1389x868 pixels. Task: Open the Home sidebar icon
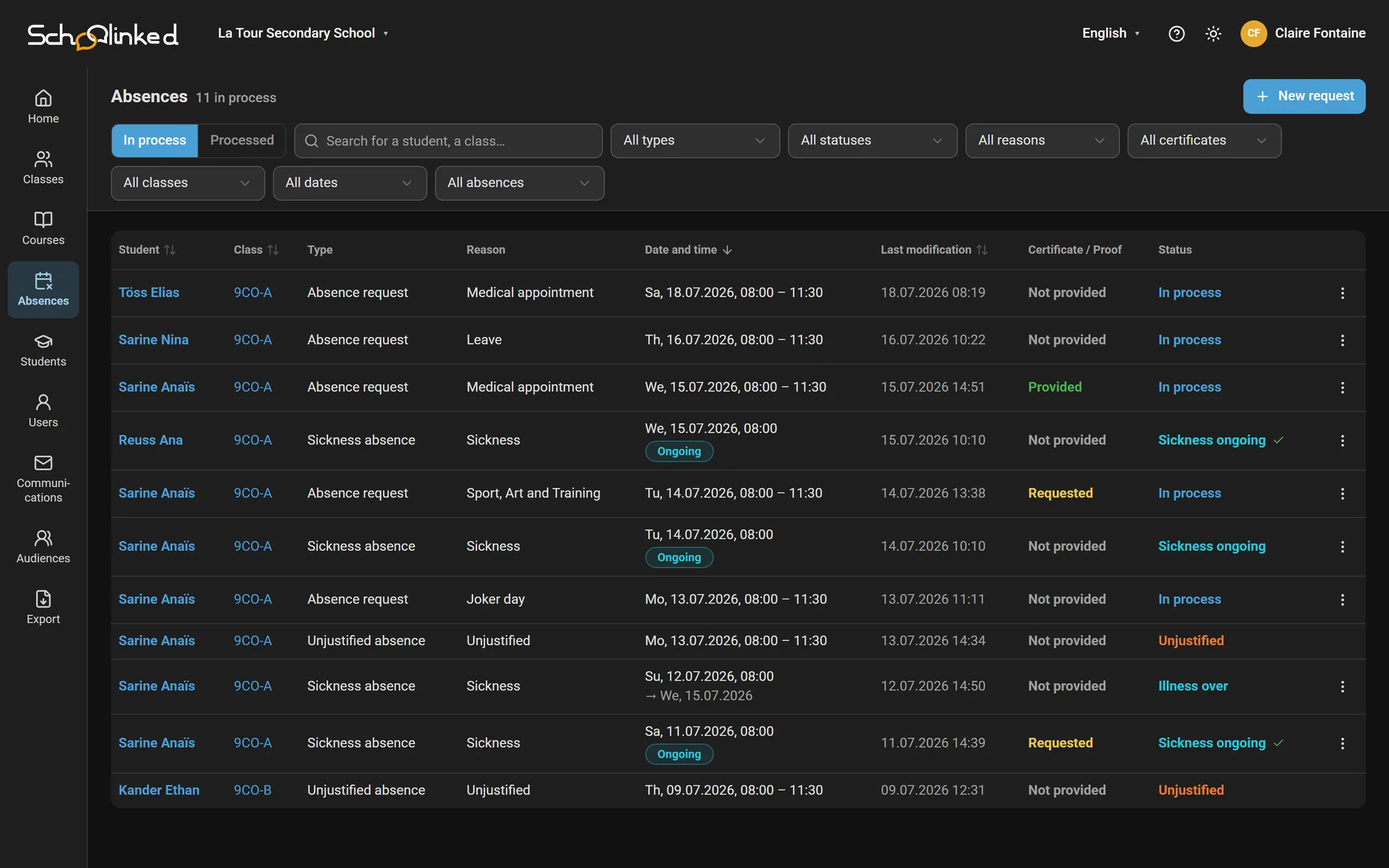43,98
